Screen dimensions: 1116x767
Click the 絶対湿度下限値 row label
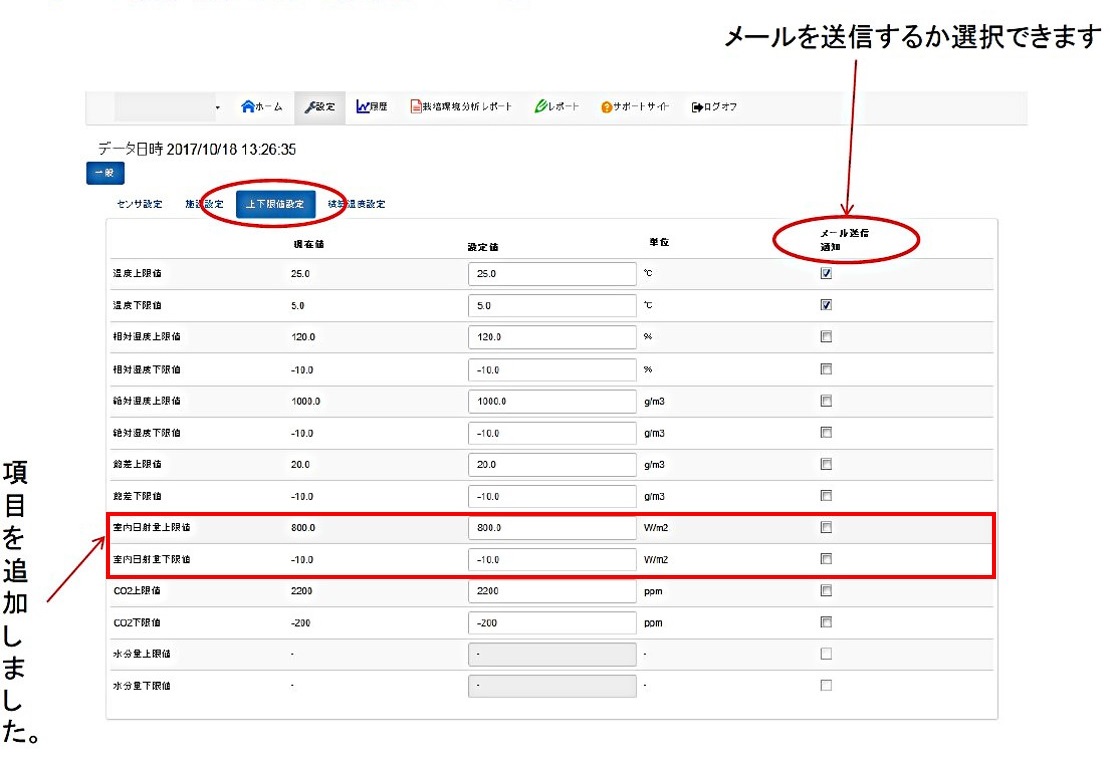click(147, 433)
